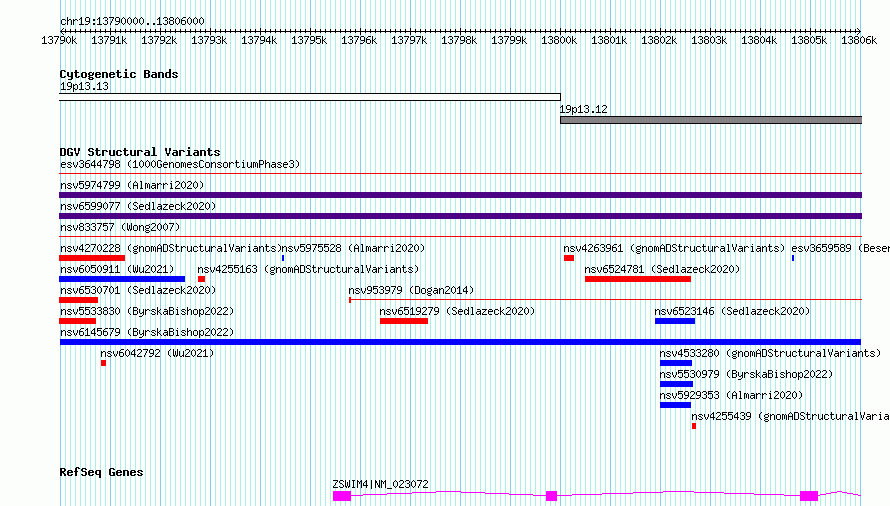Open the ZSWIM4|NM_023072 gene label
Image resolution: width=890 pixels, height=506 pixels.
click(x=380, y=484)
